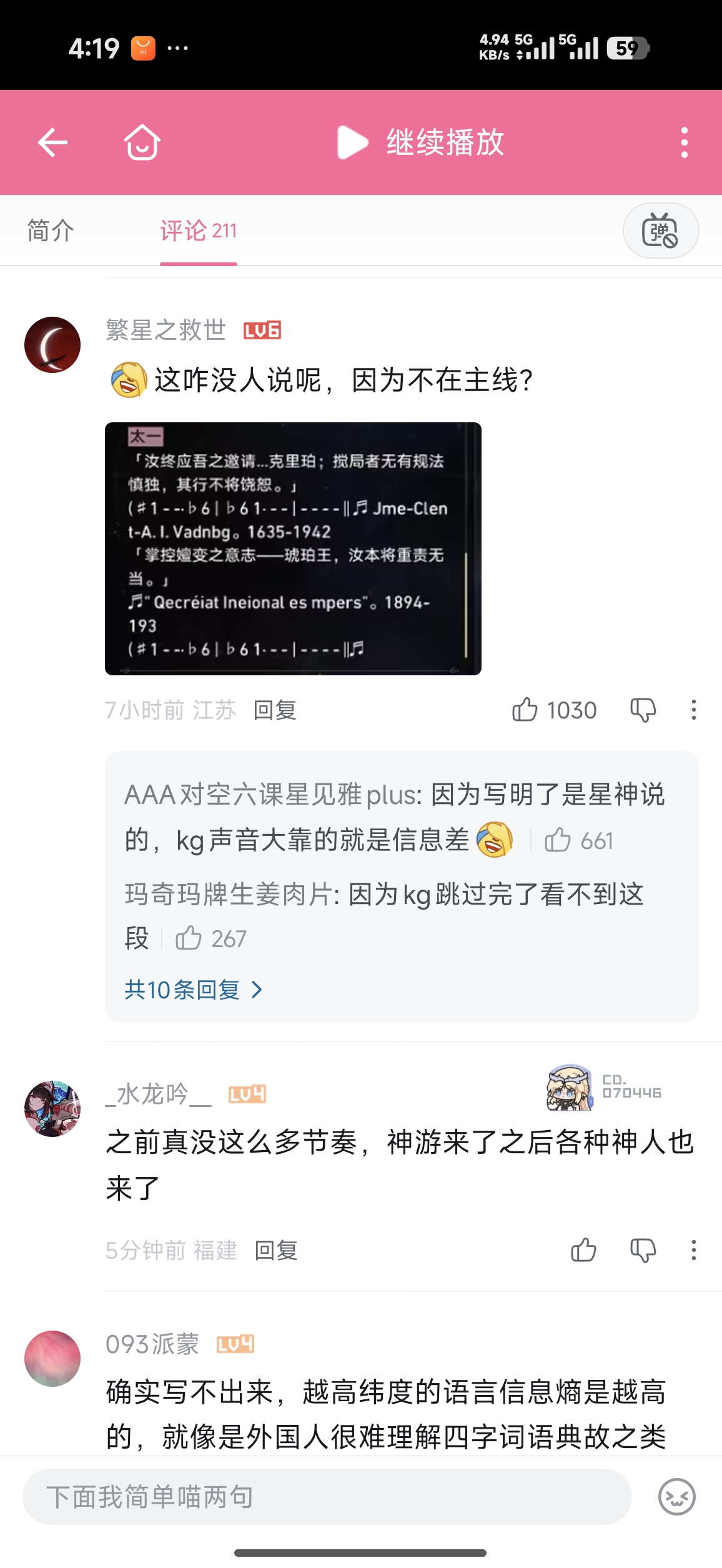Open the three-dot menu in pink header

(685, 142)
